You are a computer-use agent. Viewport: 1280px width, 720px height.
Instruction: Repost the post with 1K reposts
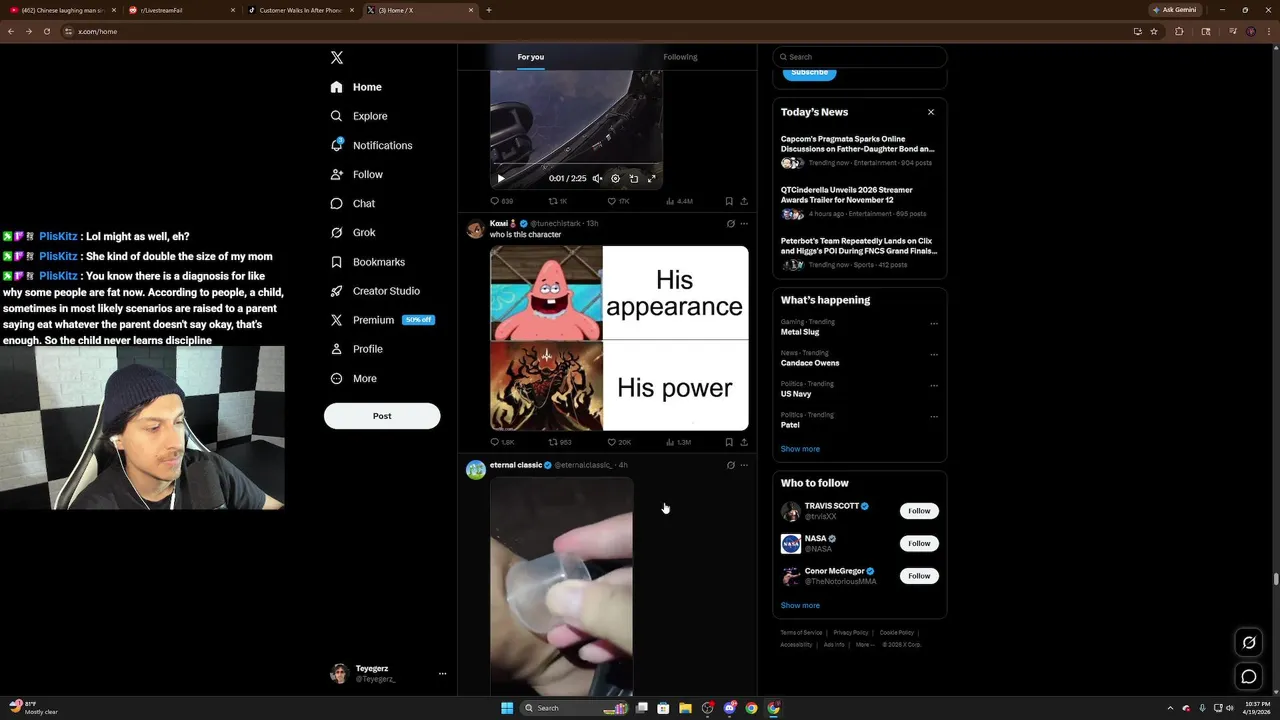click(558, 201)
